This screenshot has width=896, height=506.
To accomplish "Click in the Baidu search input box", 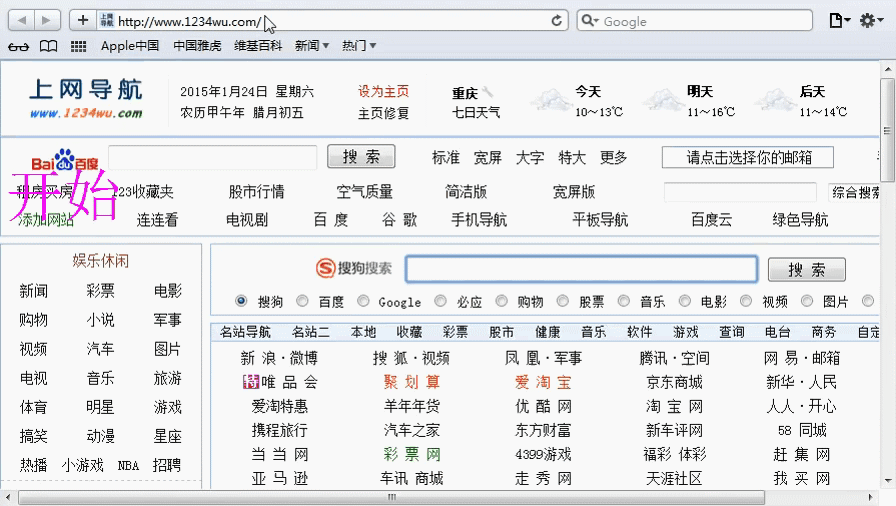I will coord(213,157).
